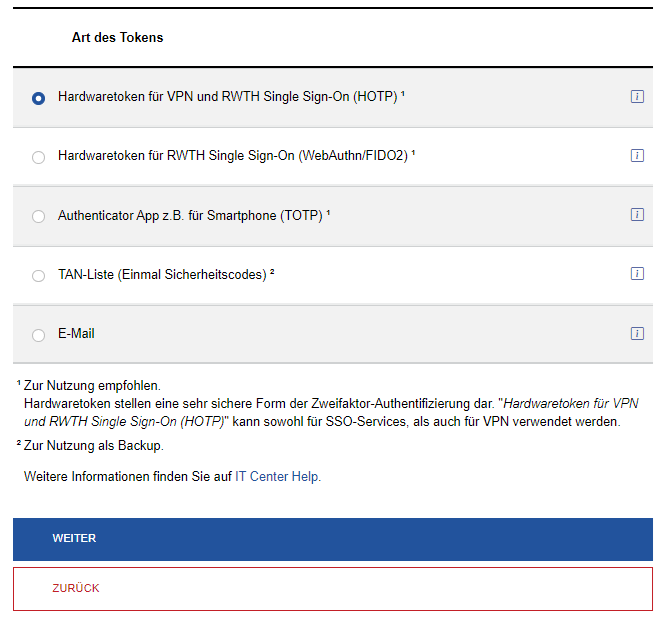Continue with the WEITER button

pos(333,539)
